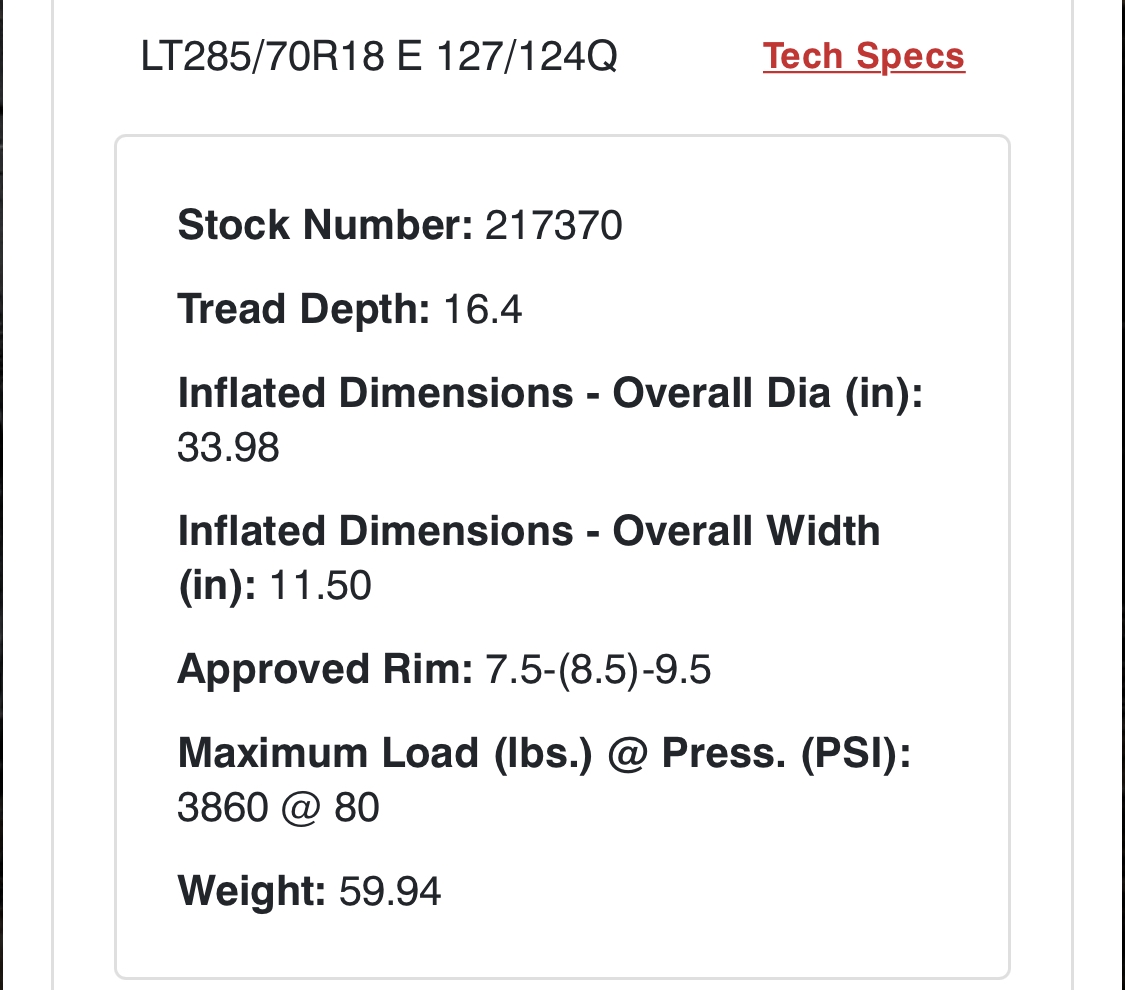Click the (in): text before 11.50
This screenshot has height=990, width=1125.
(217, 585)
